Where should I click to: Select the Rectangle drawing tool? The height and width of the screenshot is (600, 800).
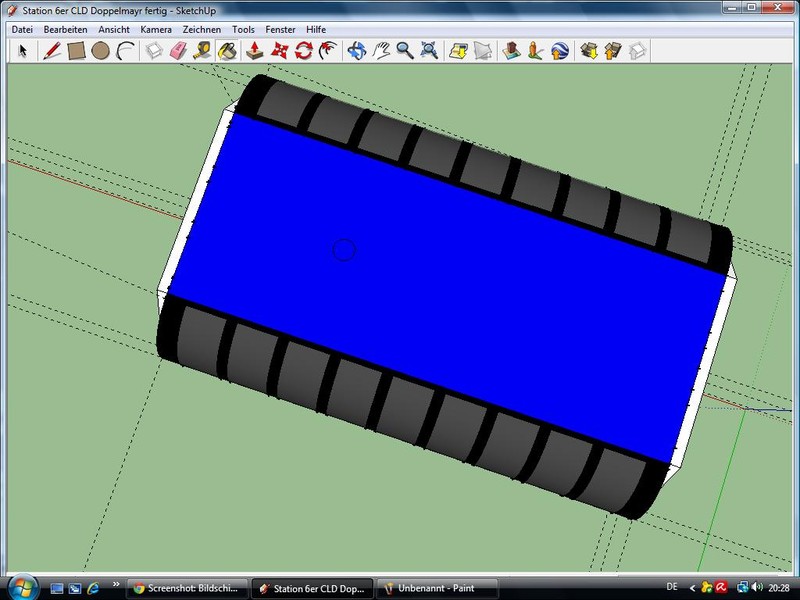point(76,51)
